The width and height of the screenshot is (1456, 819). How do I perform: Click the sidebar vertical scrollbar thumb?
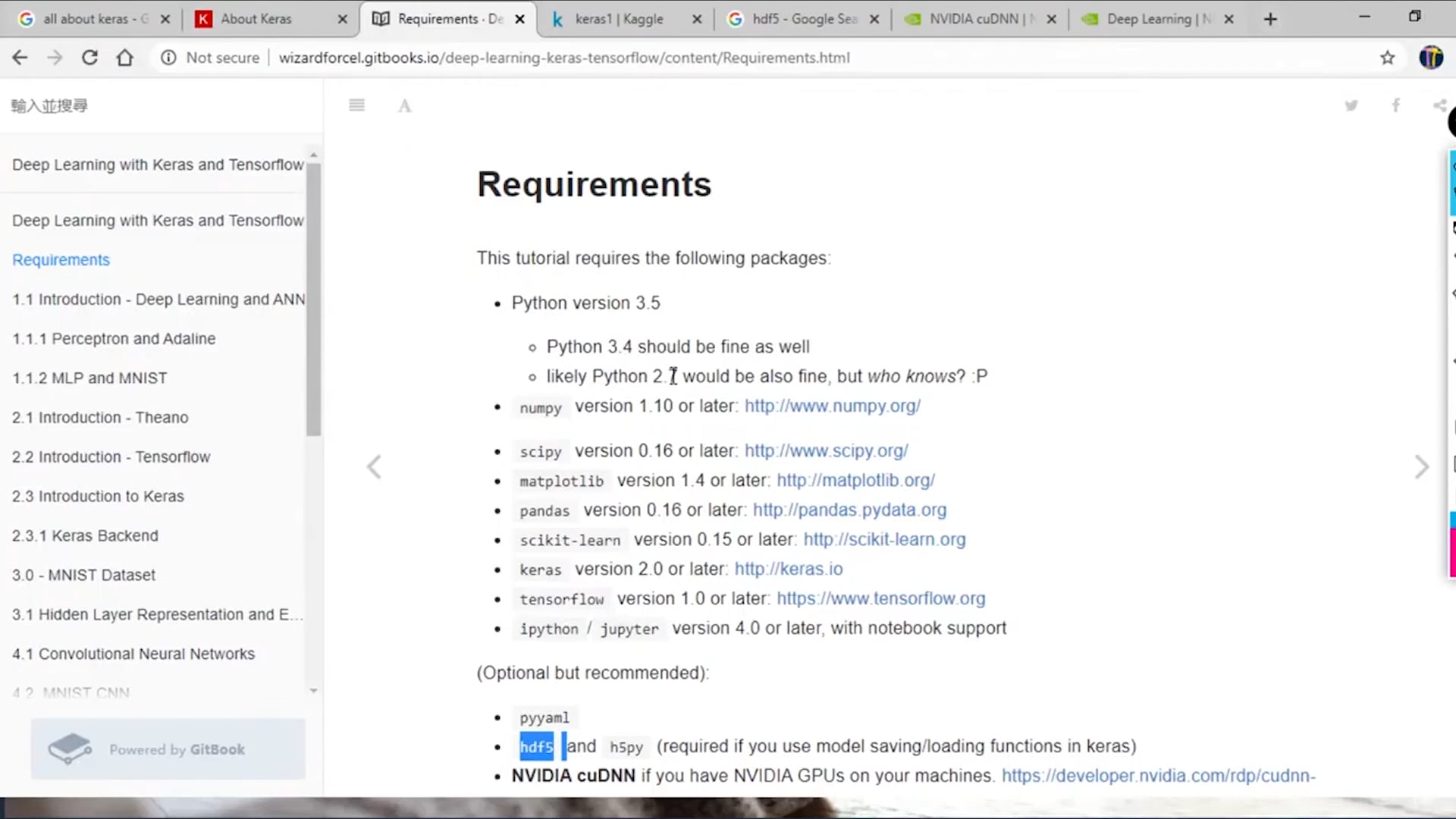(313, 300)
